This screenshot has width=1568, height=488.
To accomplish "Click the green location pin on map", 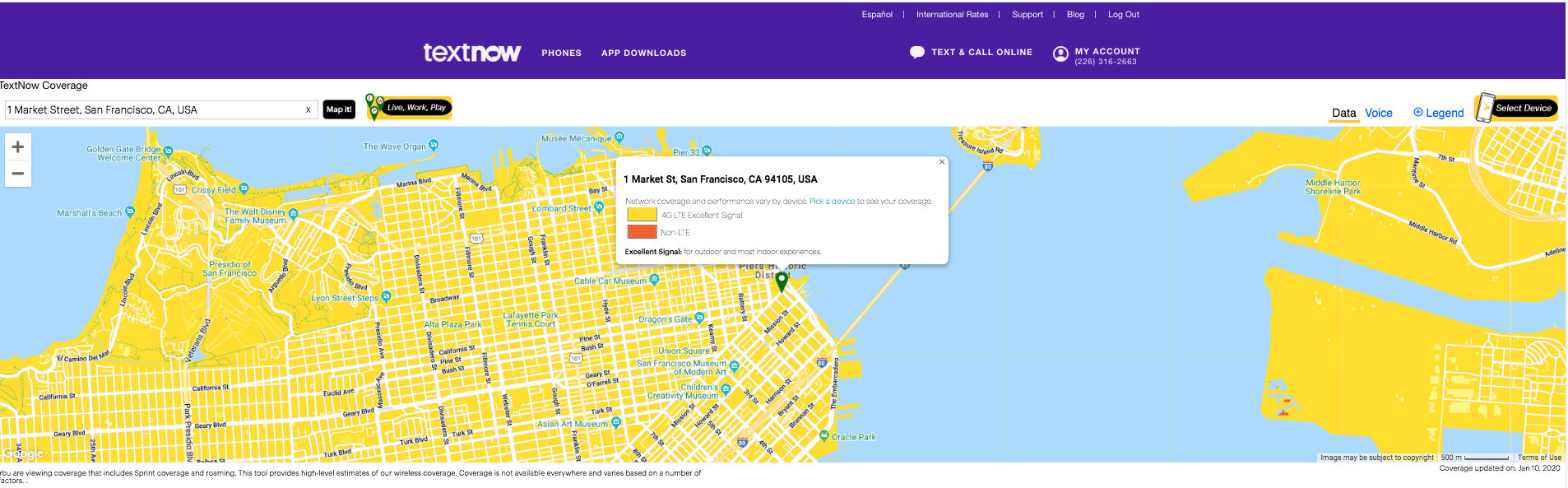I will [782, 281].
